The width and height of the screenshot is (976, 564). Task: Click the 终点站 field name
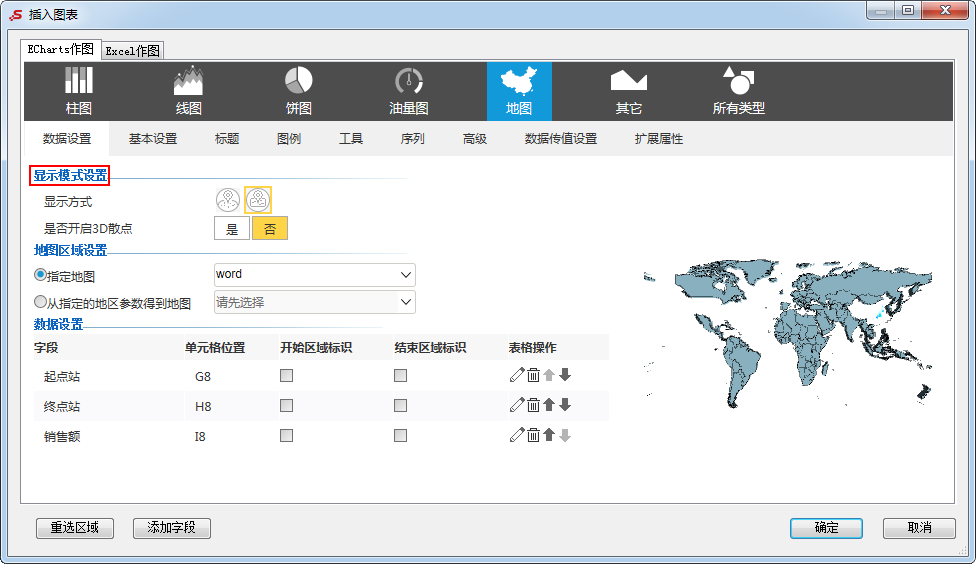pos(62,407)
